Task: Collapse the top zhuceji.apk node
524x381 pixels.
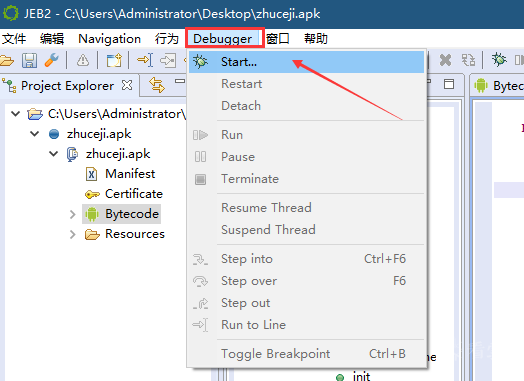Action: click(x=34, y=134)
